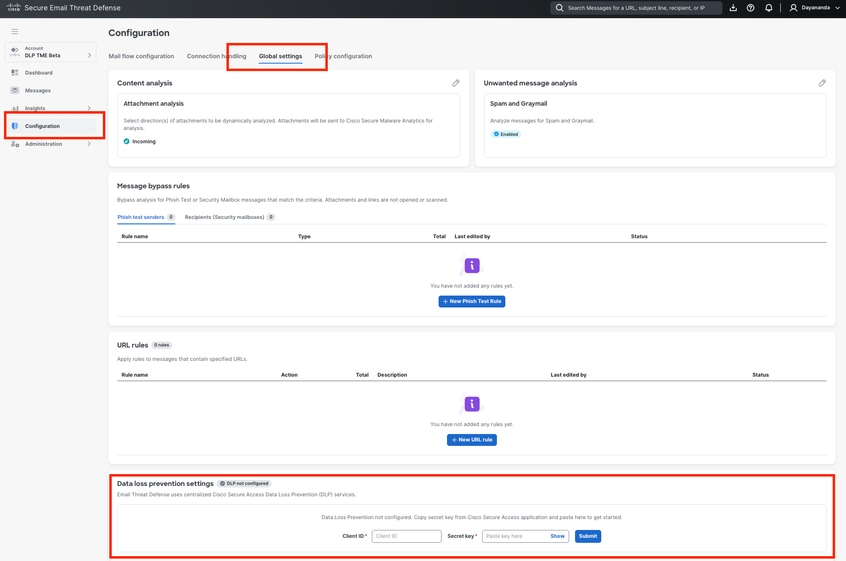Click New Phish Test Rule button
This screenshot has width=846, height=561.
coord(472,302)
